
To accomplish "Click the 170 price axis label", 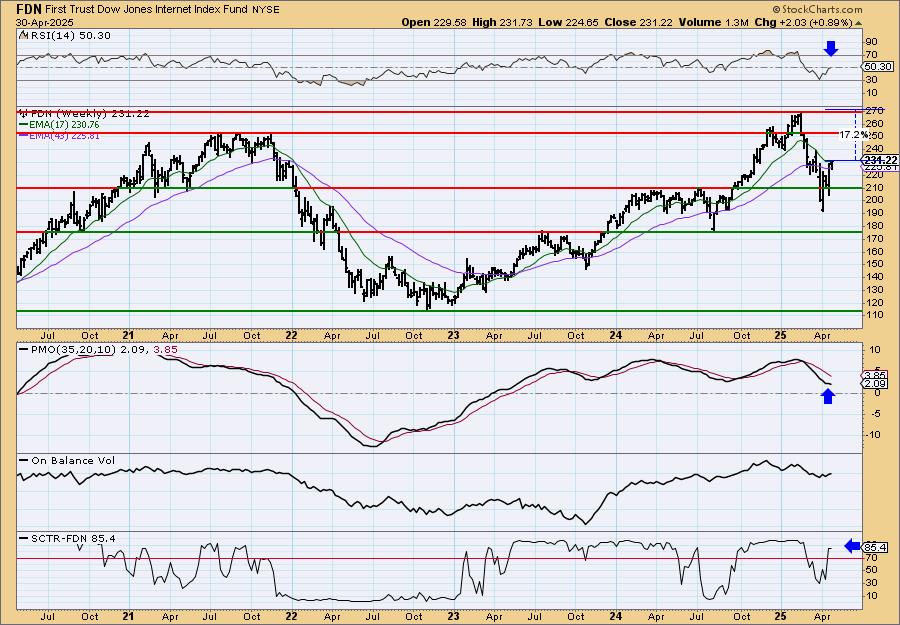I will (x=874, y=238).
